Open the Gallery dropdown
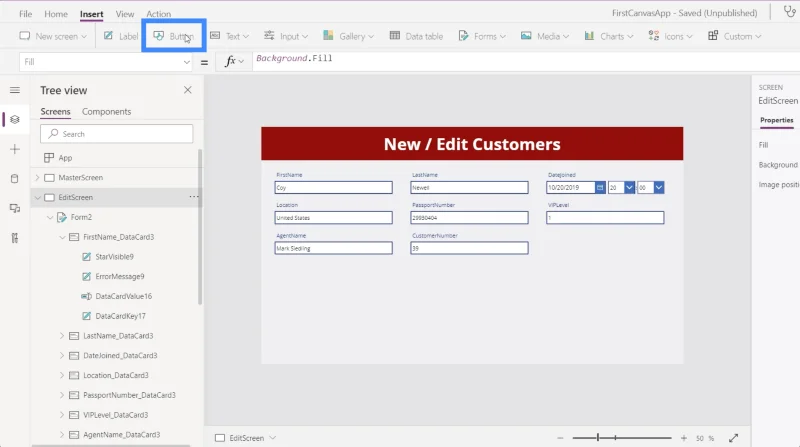Viewport: 800px width, 447px height. [x=348, y=36]
